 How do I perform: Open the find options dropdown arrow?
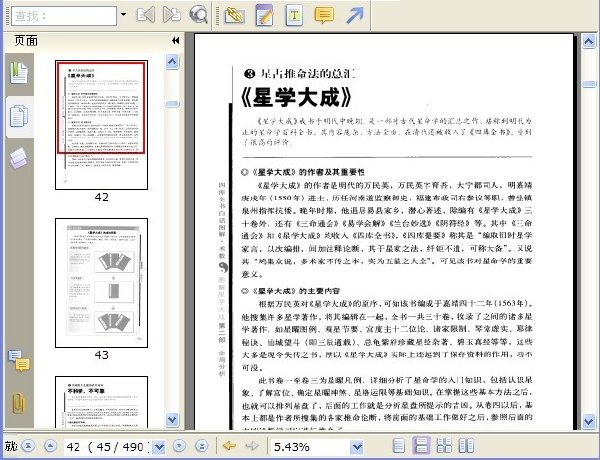pos(124,15)
